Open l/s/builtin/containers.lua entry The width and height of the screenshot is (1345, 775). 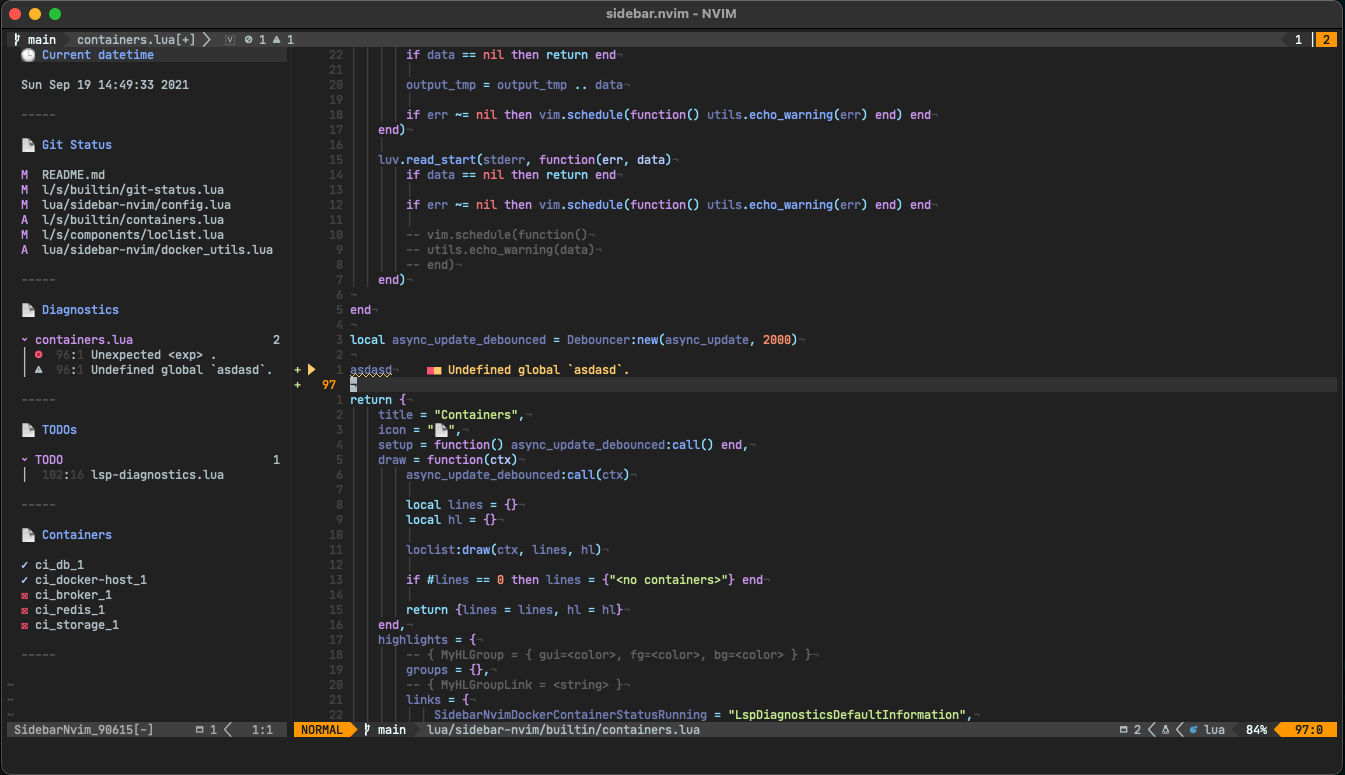tap(133, 220)
